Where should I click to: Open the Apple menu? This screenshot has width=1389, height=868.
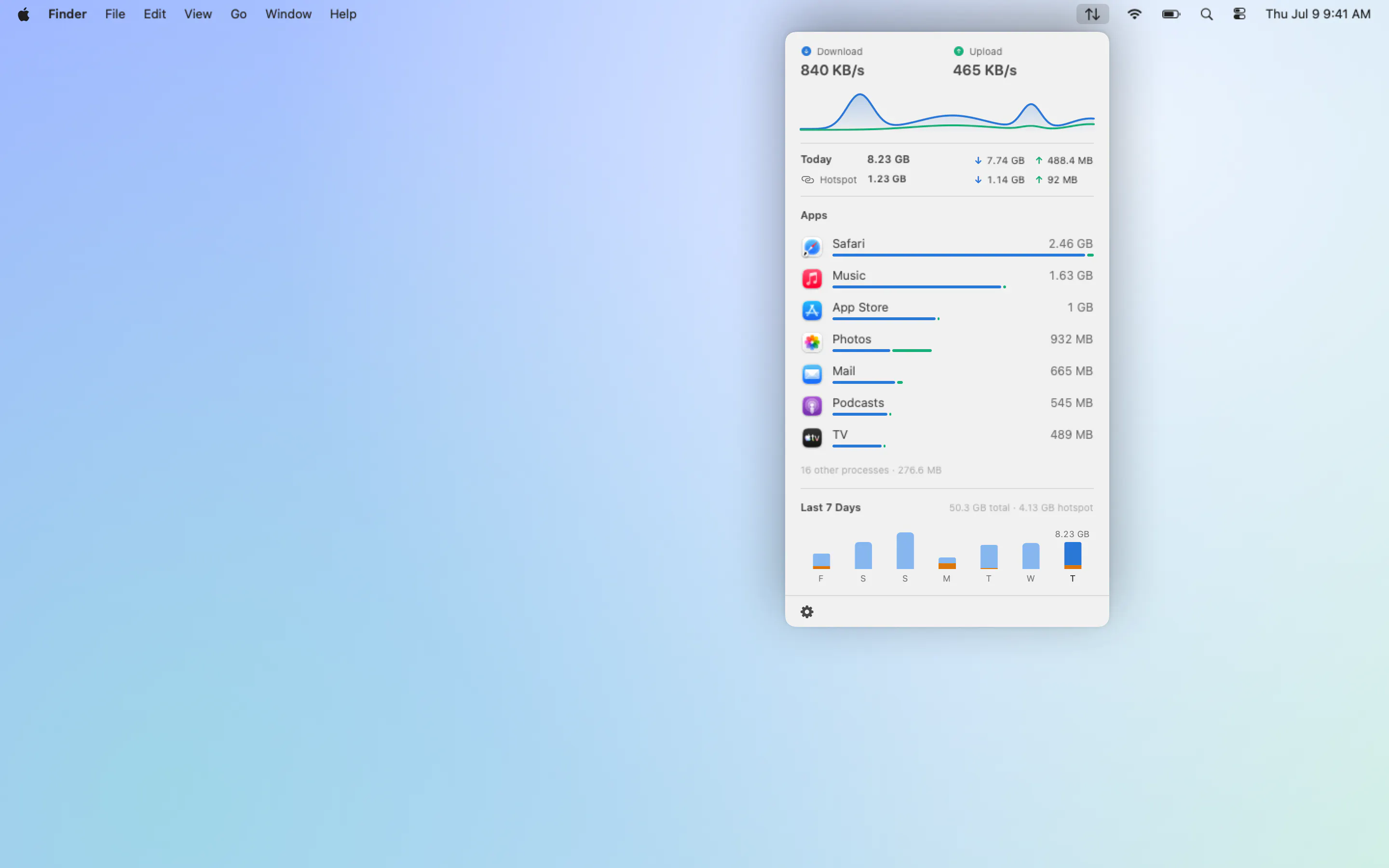pyautogui.click(x=24, y=14)
